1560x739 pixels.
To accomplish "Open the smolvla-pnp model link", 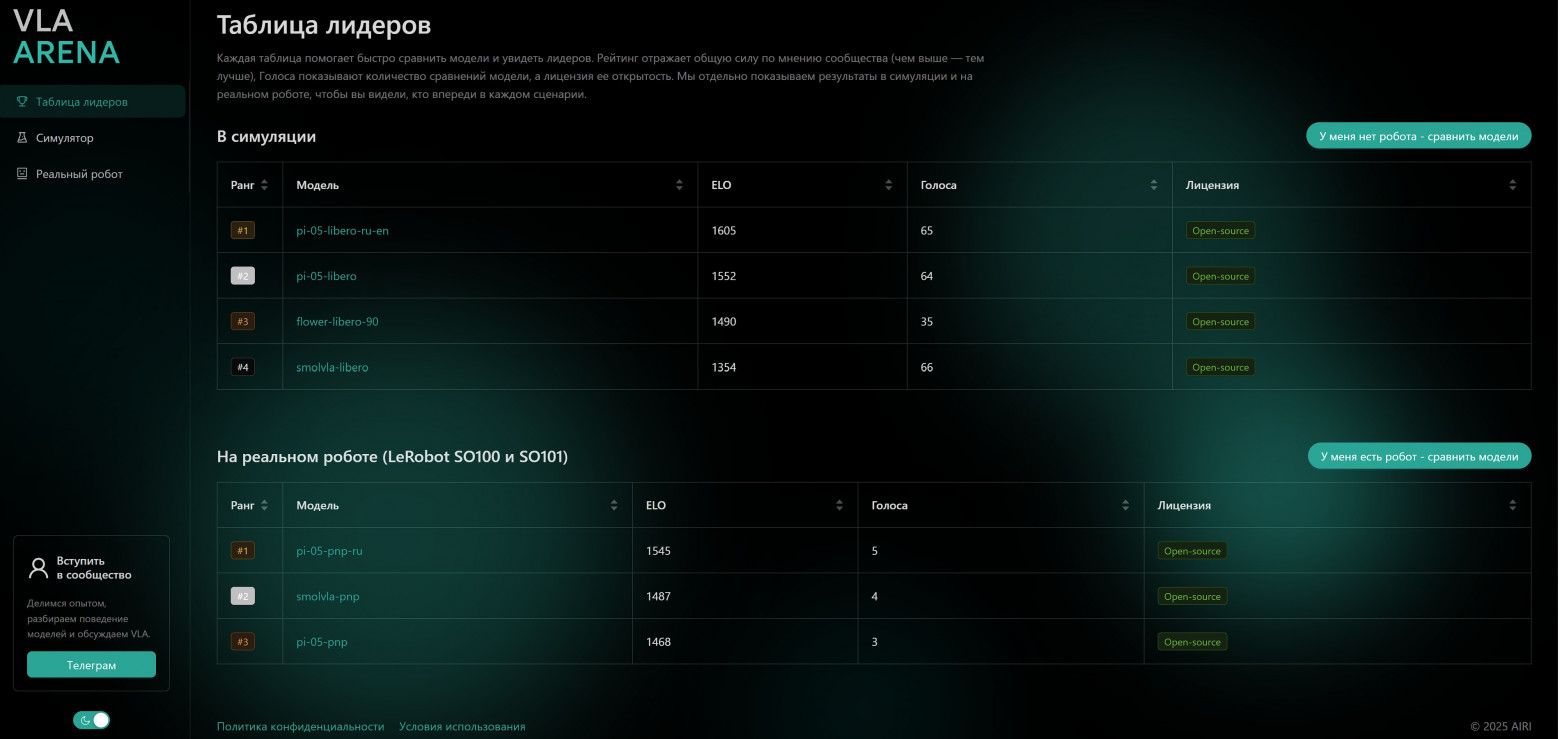I will coord(328,597).
